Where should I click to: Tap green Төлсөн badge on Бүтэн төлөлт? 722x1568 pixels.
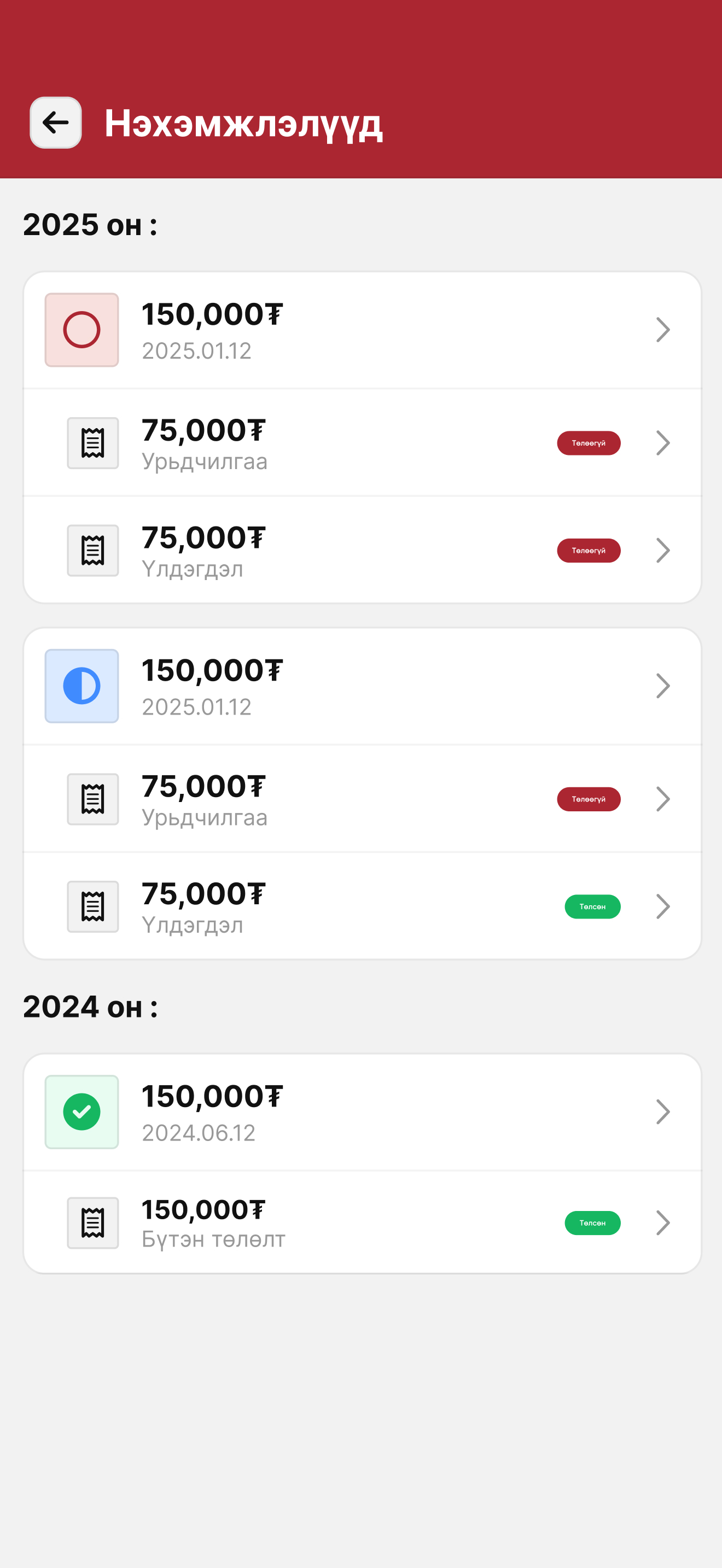click(x=592, y=1223)
